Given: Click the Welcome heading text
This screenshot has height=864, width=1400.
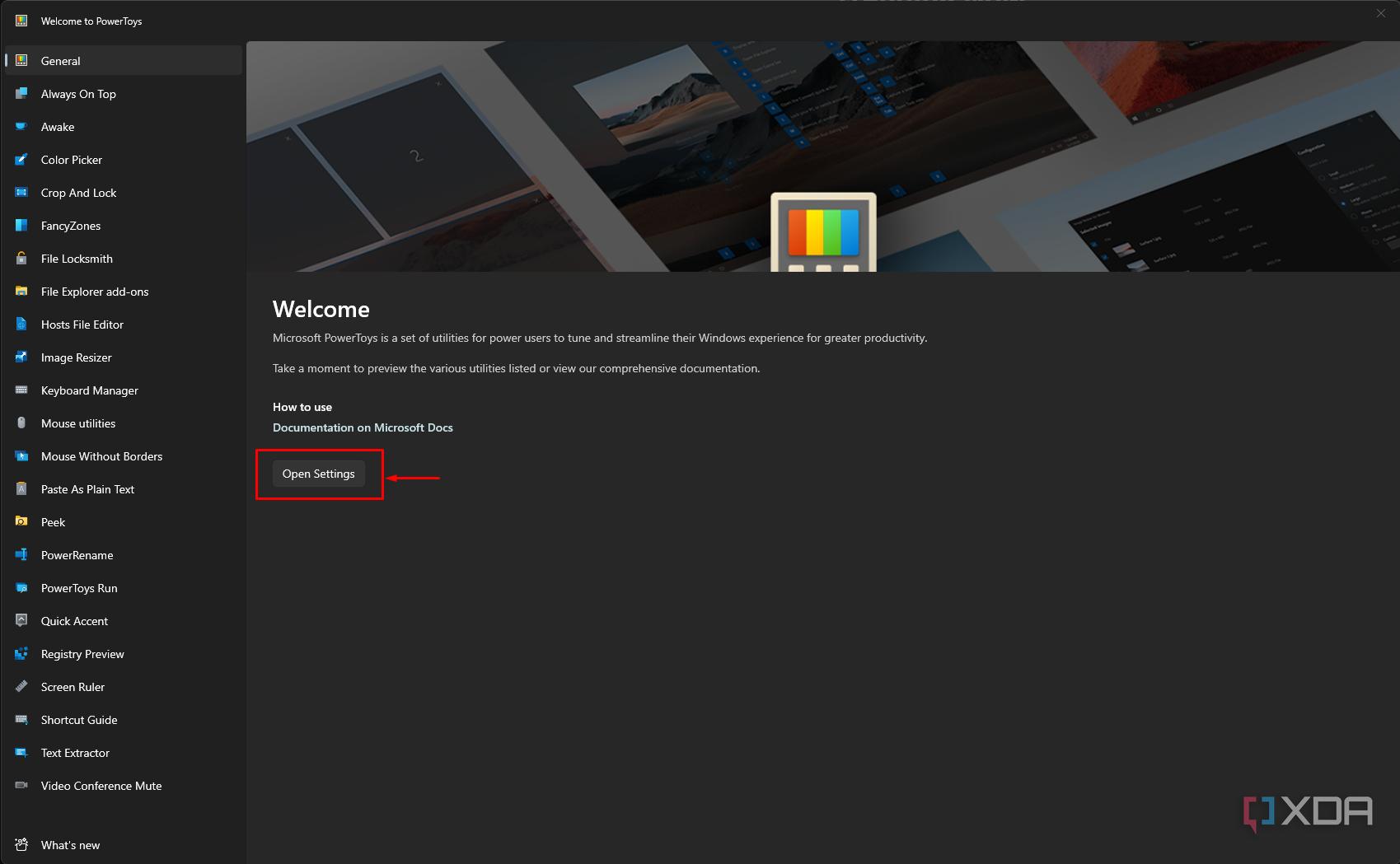Looking at the screenshot, I should point(321,309).
